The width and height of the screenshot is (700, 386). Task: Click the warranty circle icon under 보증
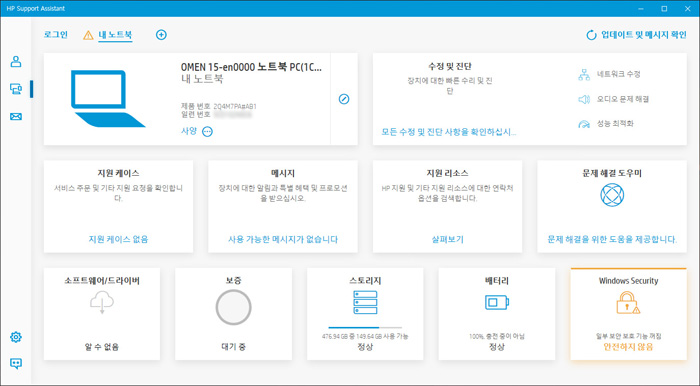(233, 307)
